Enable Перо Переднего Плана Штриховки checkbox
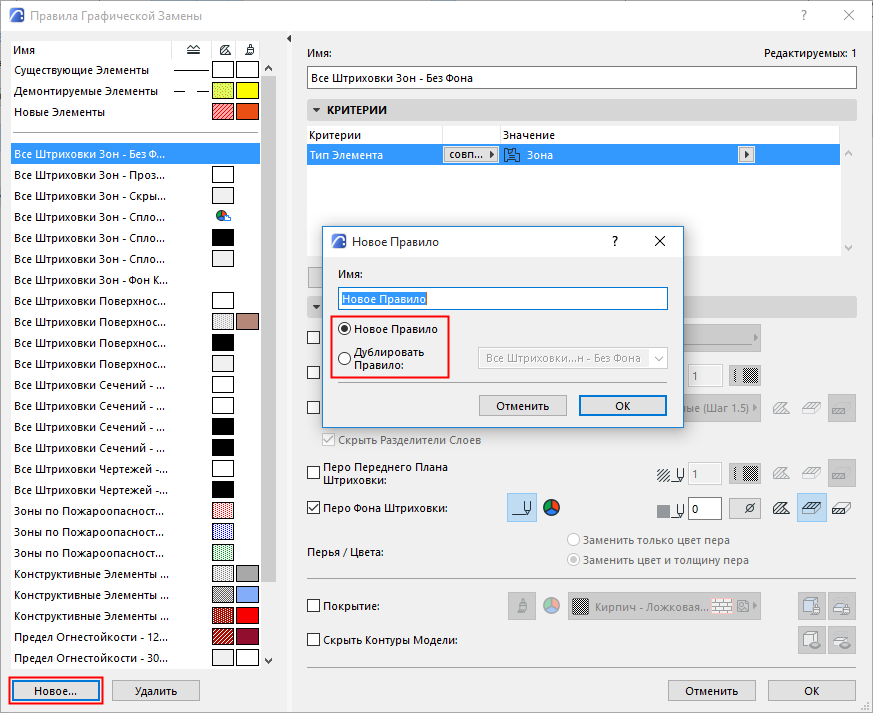This screenshot has height=713, width=873. pos(313,473)
